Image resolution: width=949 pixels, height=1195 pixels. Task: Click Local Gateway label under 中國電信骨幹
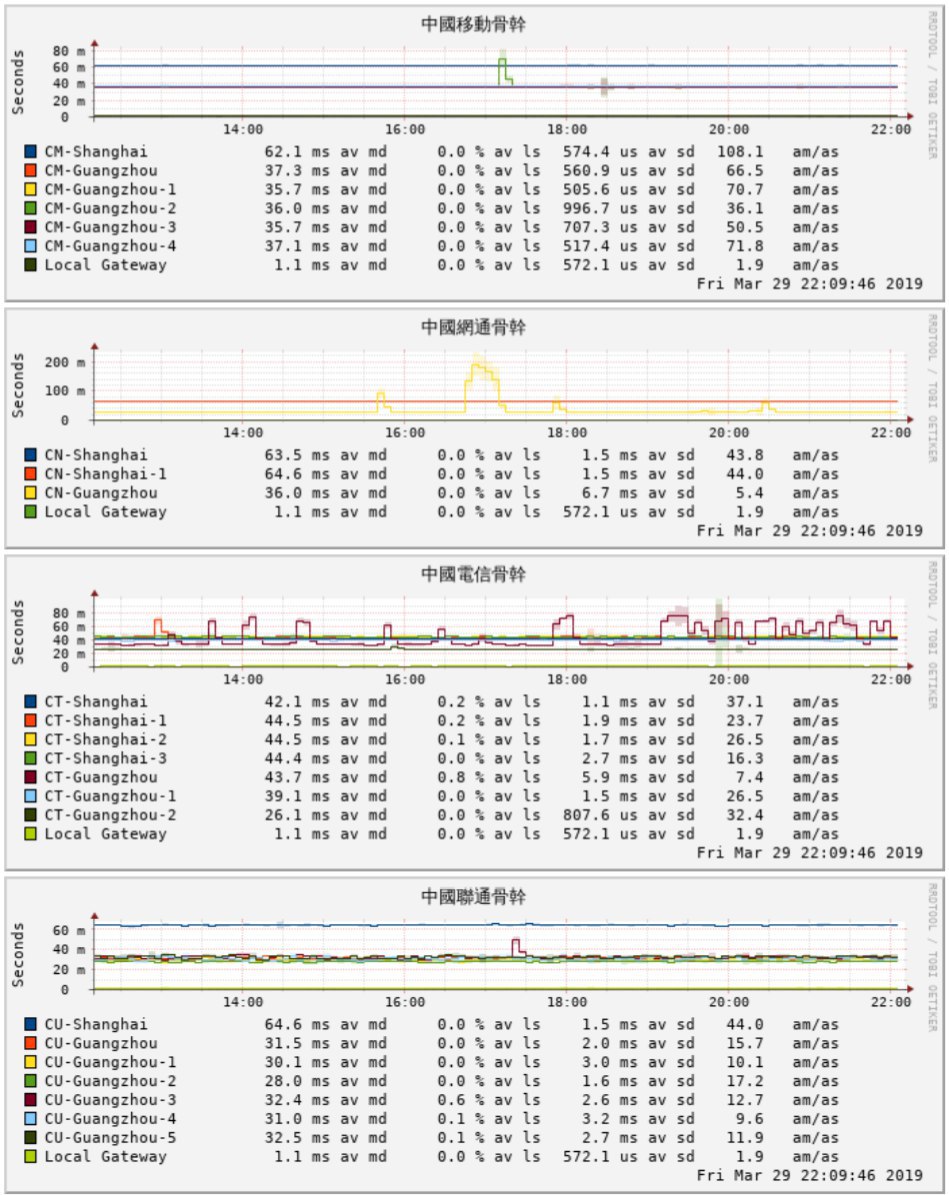click(x=105, y=834)
